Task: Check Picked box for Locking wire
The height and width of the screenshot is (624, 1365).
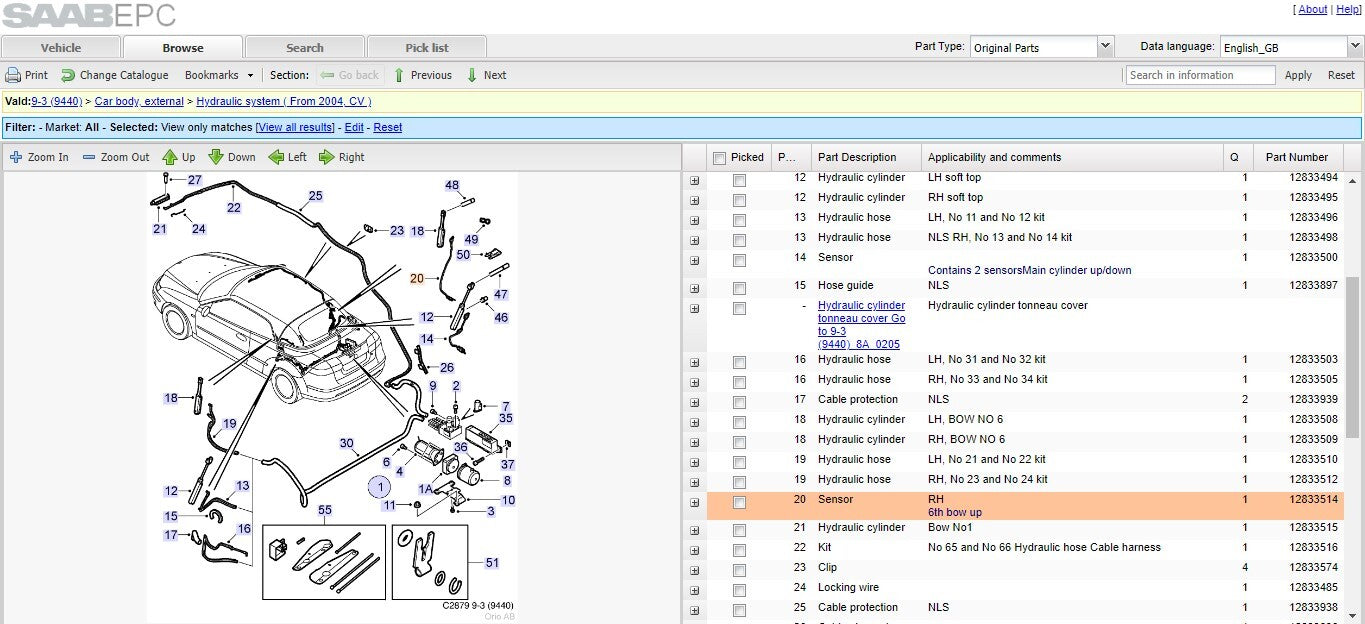Action: pos(739,591)
